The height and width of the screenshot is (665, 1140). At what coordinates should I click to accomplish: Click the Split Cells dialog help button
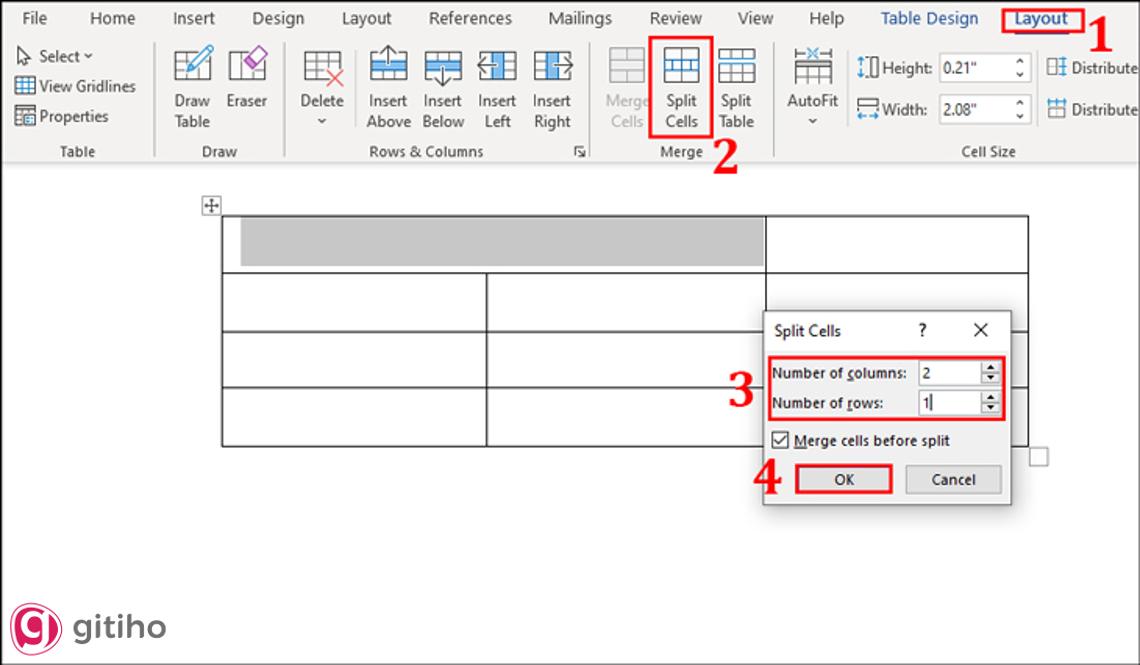(923, 331)
